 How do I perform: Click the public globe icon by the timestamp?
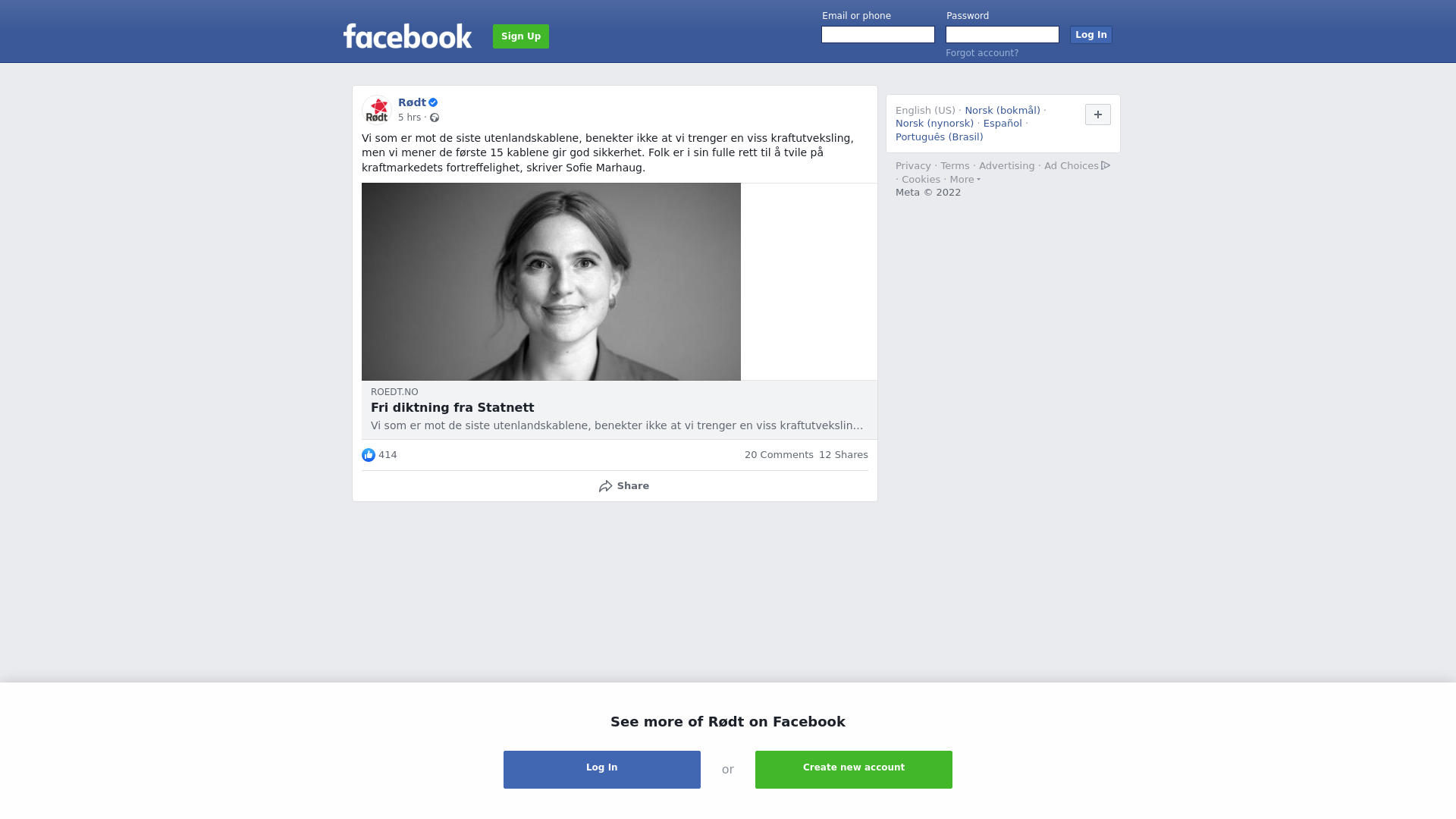[x=435, y=118]
